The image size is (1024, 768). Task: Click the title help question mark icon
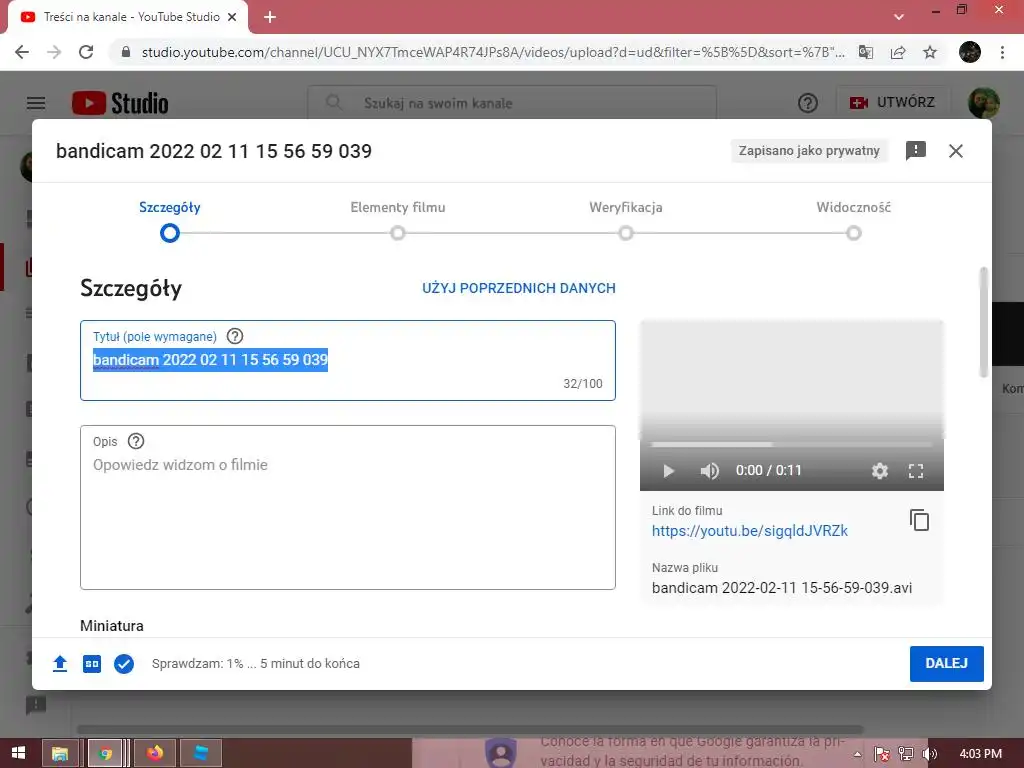tap(234, 336)
